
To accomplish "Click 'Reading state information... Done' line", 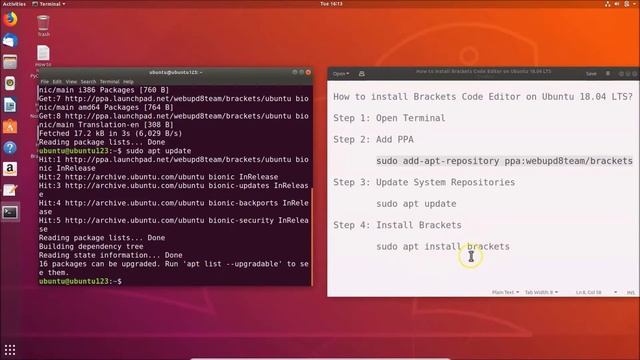I will pos(110,255).
